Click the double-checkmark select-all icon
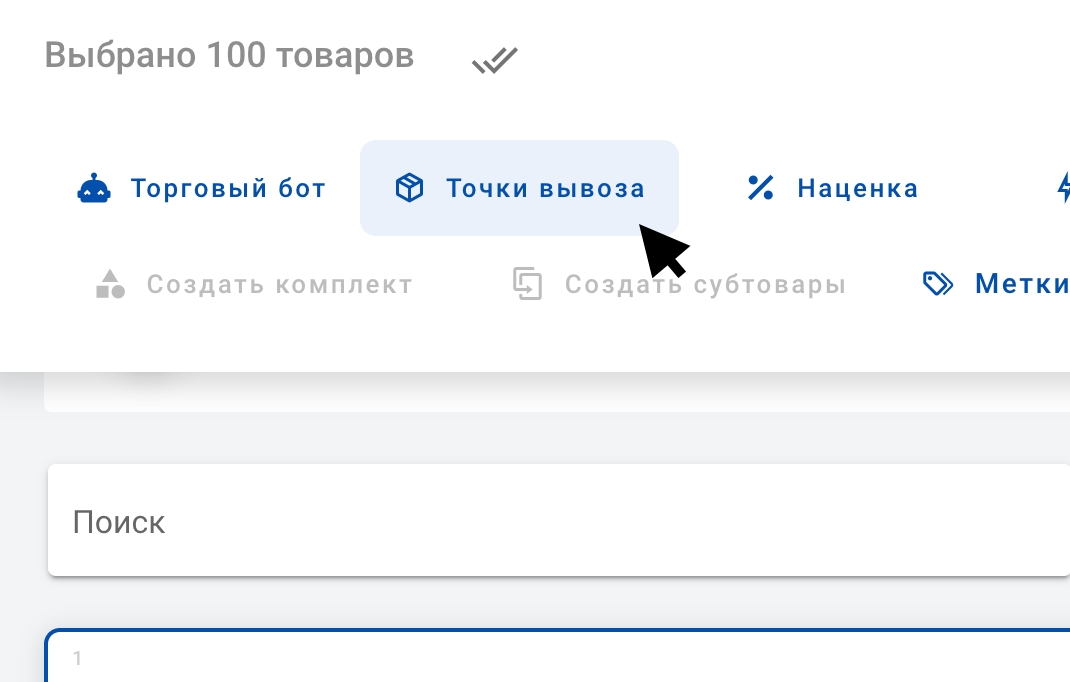This screenshot has height=682, width=1070. coord(494,61)
